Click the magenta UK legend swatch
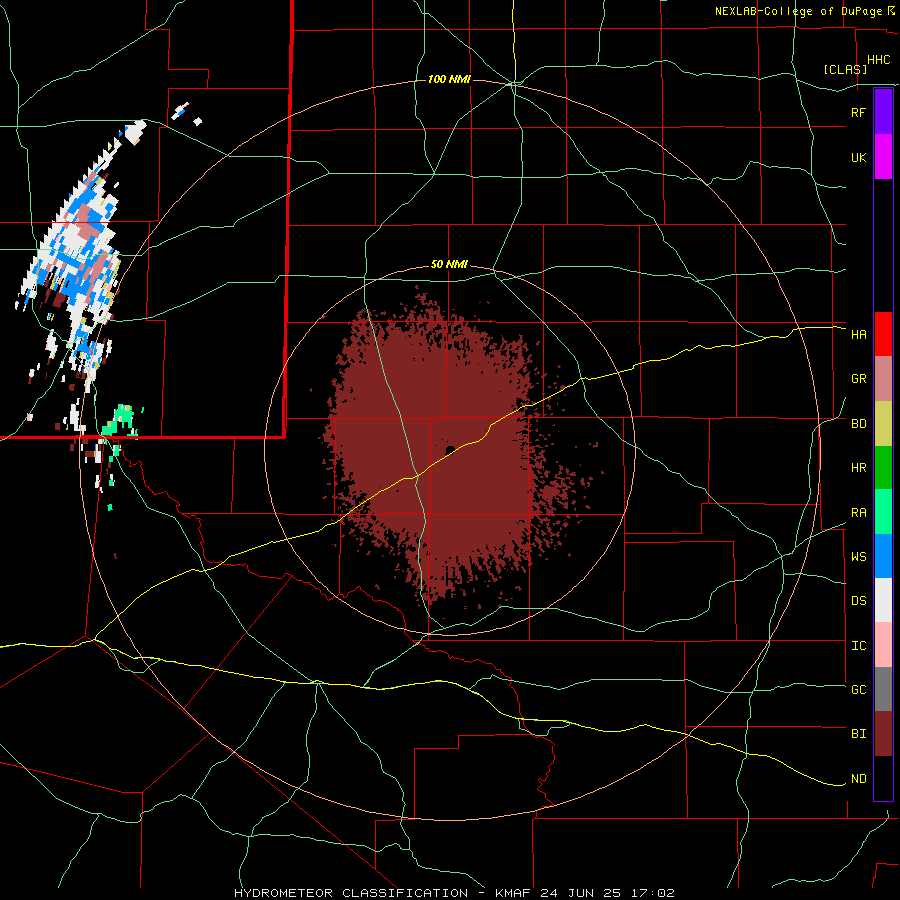The height and width of the screenshot is (900, 900). point(883,157)
